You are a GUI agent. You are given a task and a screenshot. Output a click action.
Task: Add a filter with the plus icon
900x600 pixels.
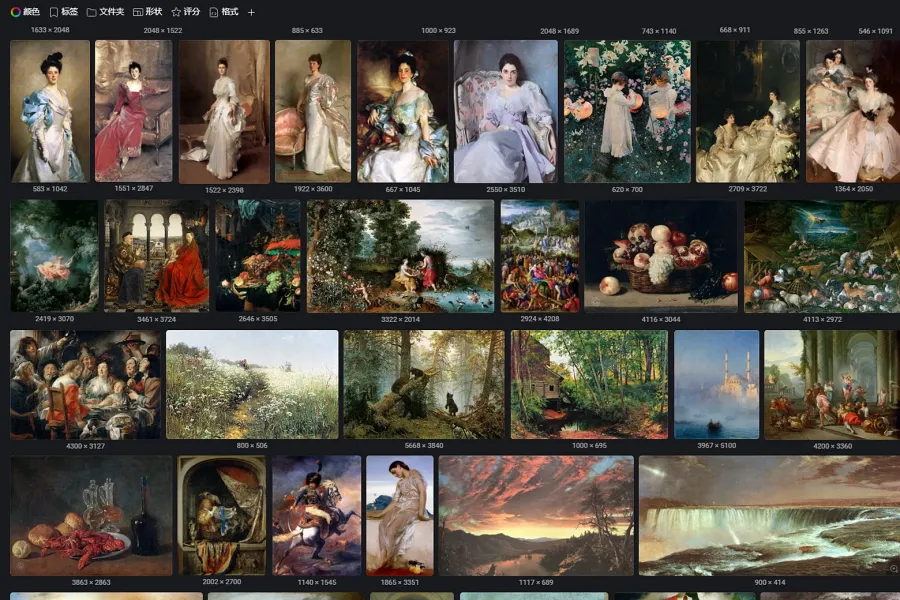click(x=251, y=12)
